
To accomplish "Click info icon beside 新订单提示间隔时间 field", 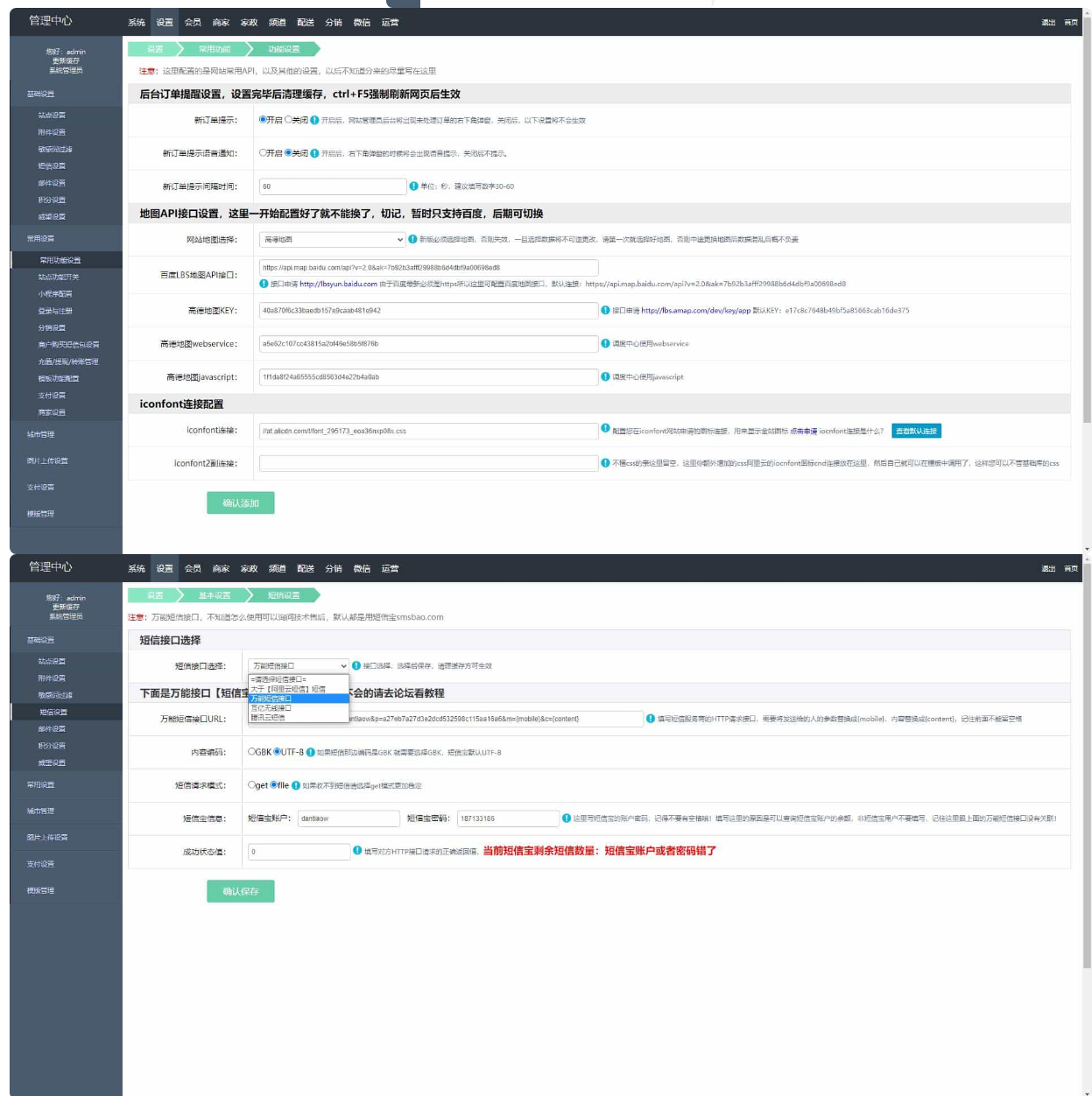I will pyautogui.click(x=413, y=186).
